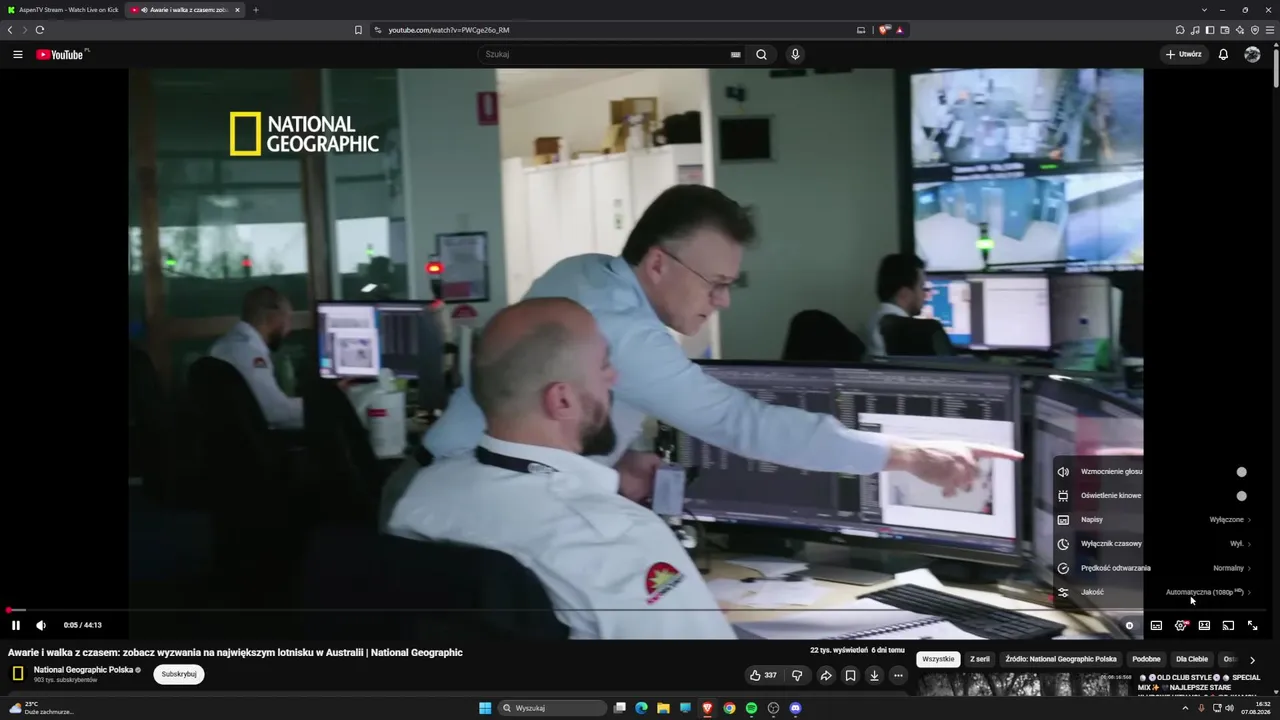
Task: Share the video
Action: click(x=826, y=675)
